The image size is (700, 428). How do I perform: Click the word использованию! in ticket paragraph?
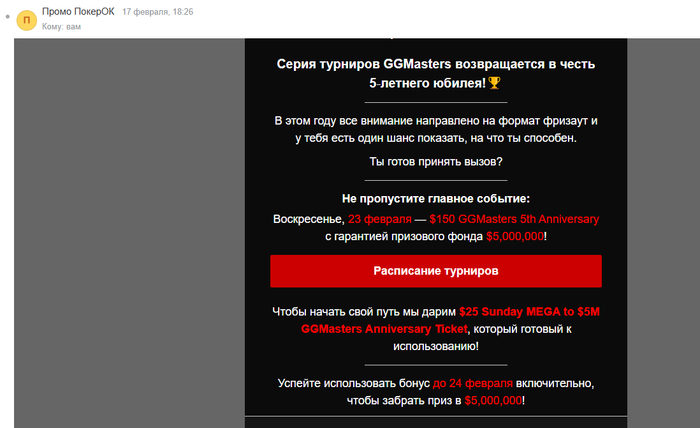436,346
